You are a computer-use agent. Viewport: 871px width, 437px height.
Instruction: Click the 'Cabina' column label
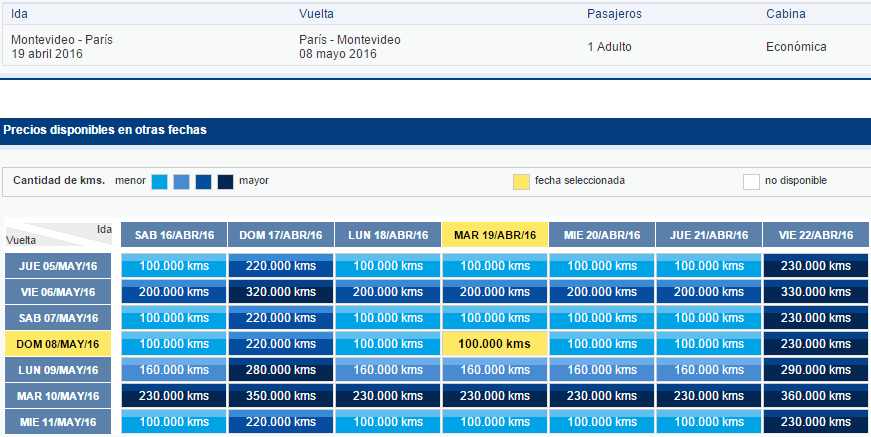pos(785,14)
